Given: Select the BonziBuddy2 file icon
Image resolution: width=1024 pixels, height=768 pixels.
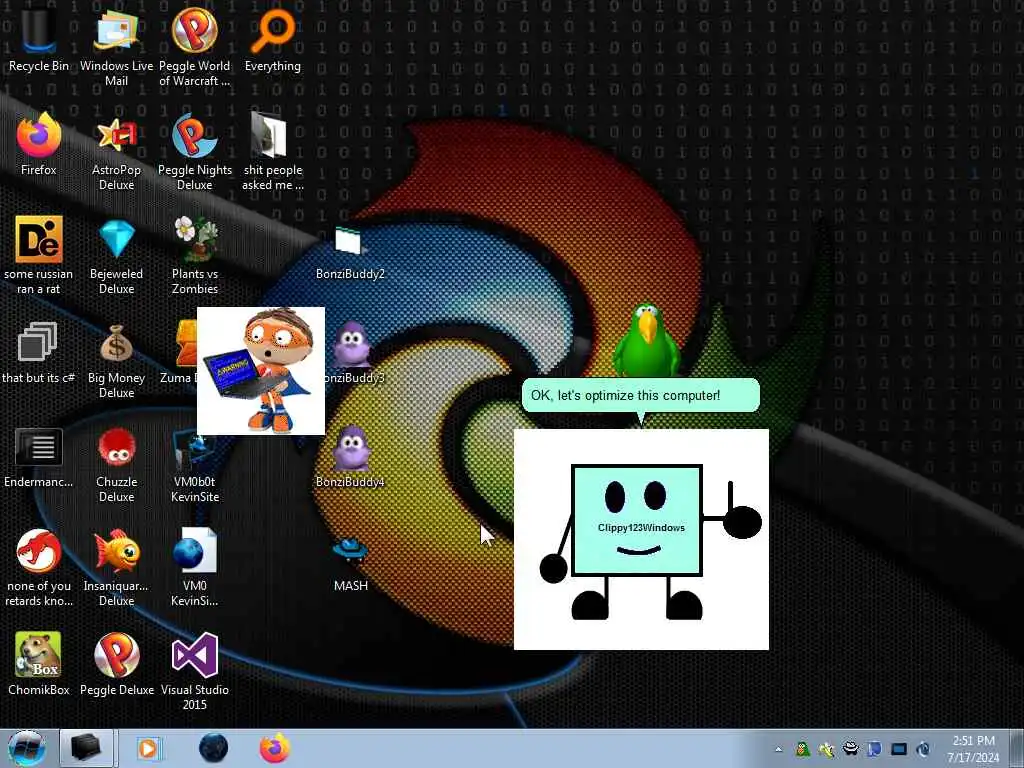Looking at the screenshot, I should (x=350, y=251).
